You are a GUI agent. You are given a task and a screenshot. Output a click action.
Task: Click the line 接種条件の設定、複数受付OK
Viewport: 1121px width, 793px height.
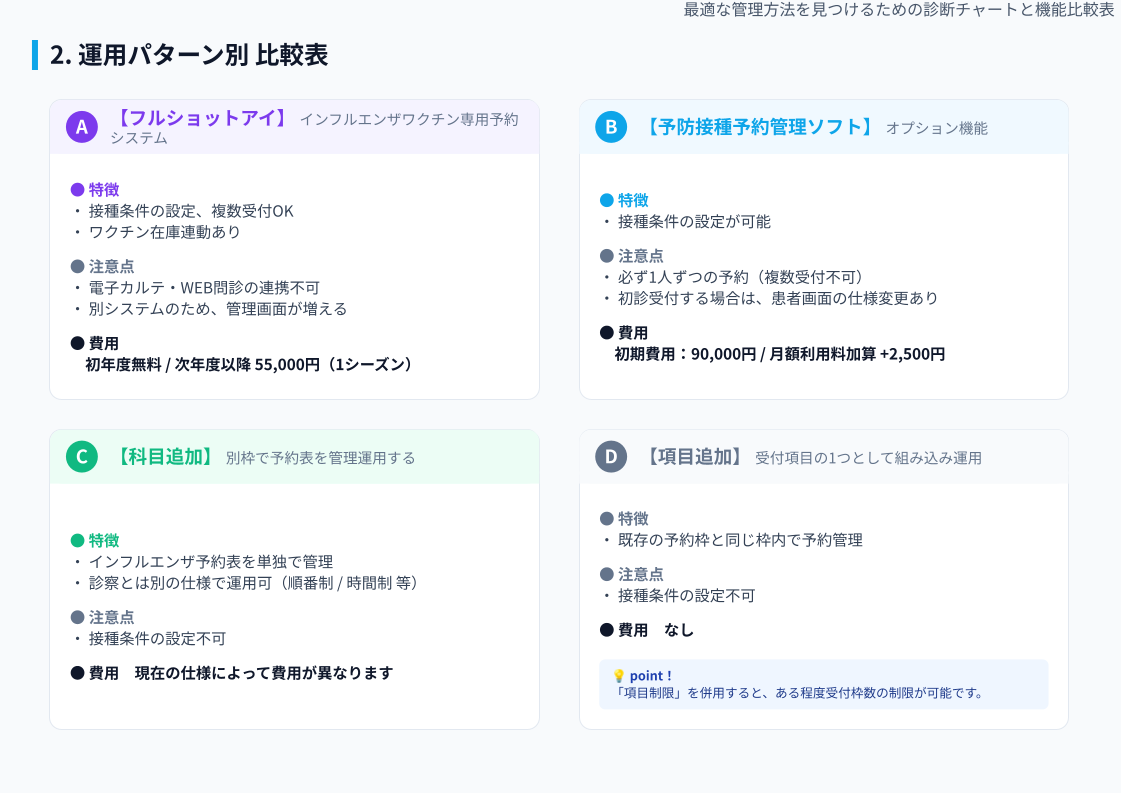click(191, 211)
